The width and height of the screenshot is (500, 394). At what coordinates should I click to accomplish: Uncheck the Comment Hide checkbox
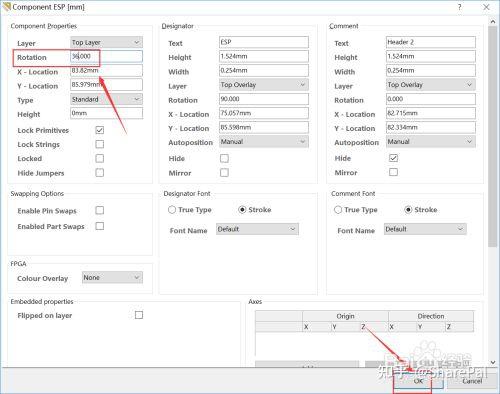(x=393, y=158)
